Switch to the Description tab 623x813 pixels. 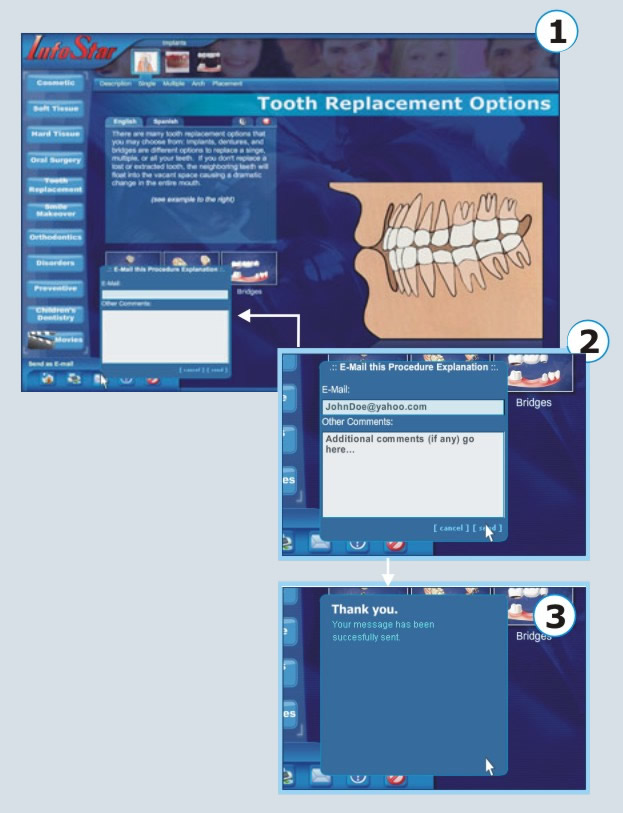click(115, 83)
